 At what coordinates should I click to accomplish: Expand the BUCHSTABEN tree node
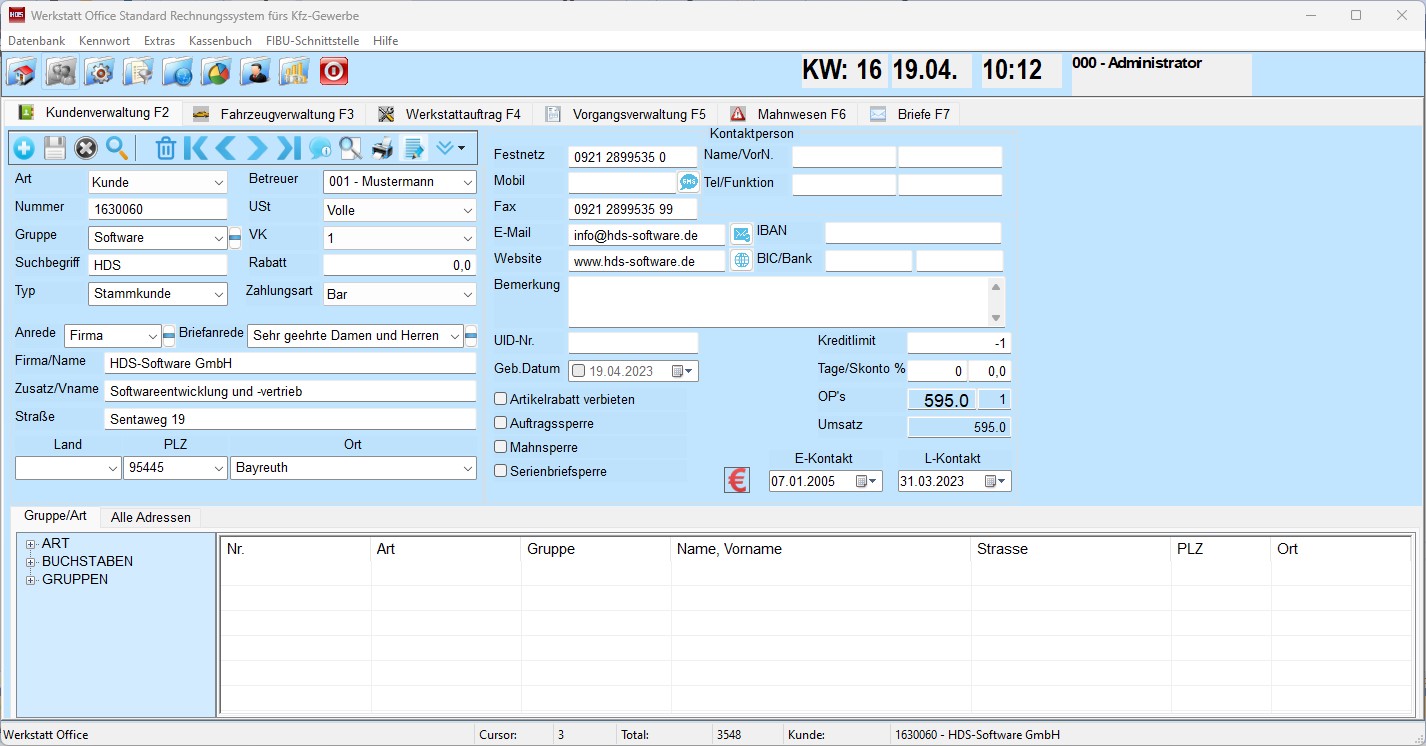pyautogui.click(x=31, y=562)
